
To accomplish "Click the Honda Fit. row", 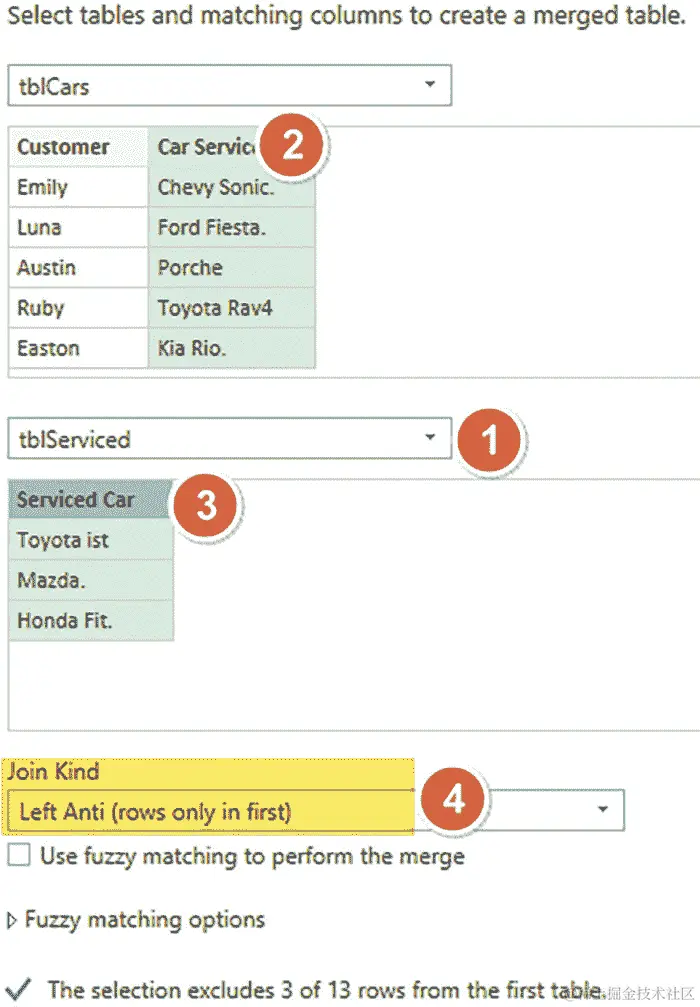I will [91, 620].
